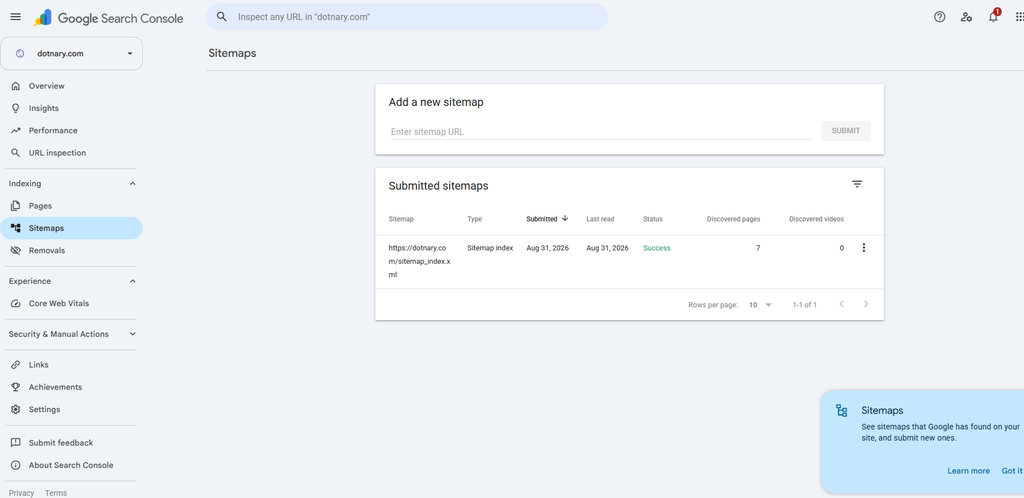Open the Privacy link
The height and width of the screenshot is (498, 1024).
(x=22, y=493)
